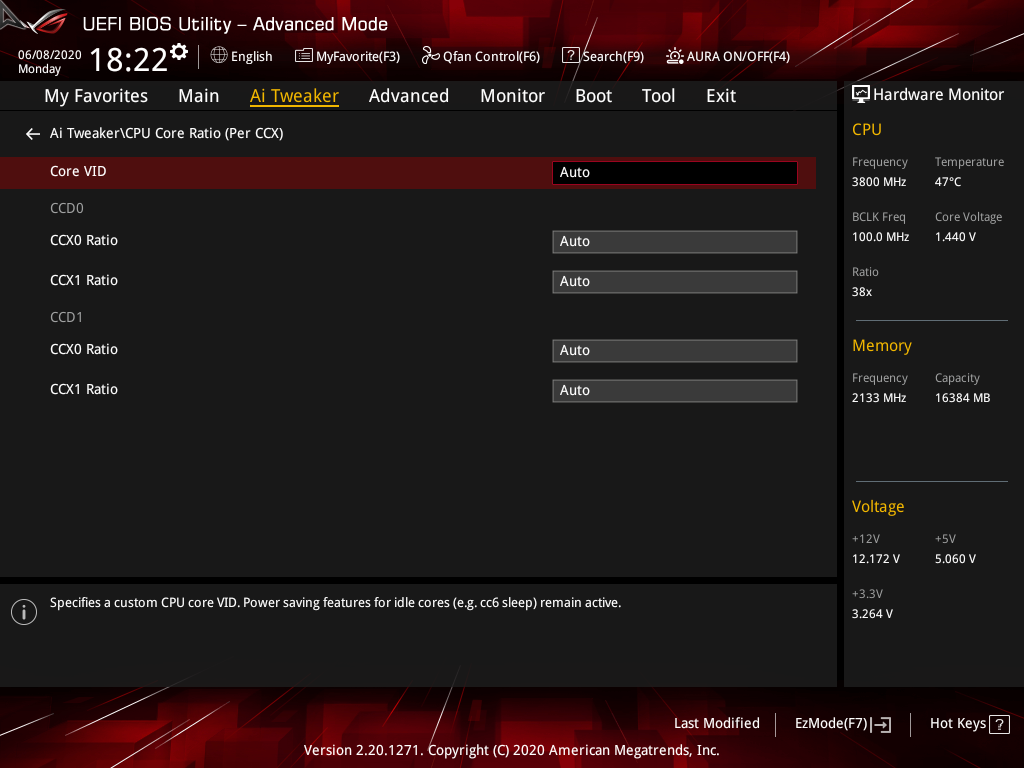Click the 18:22 clock display
The width and height of the screenshot is (1024, 768).
[x=129, y=60]
